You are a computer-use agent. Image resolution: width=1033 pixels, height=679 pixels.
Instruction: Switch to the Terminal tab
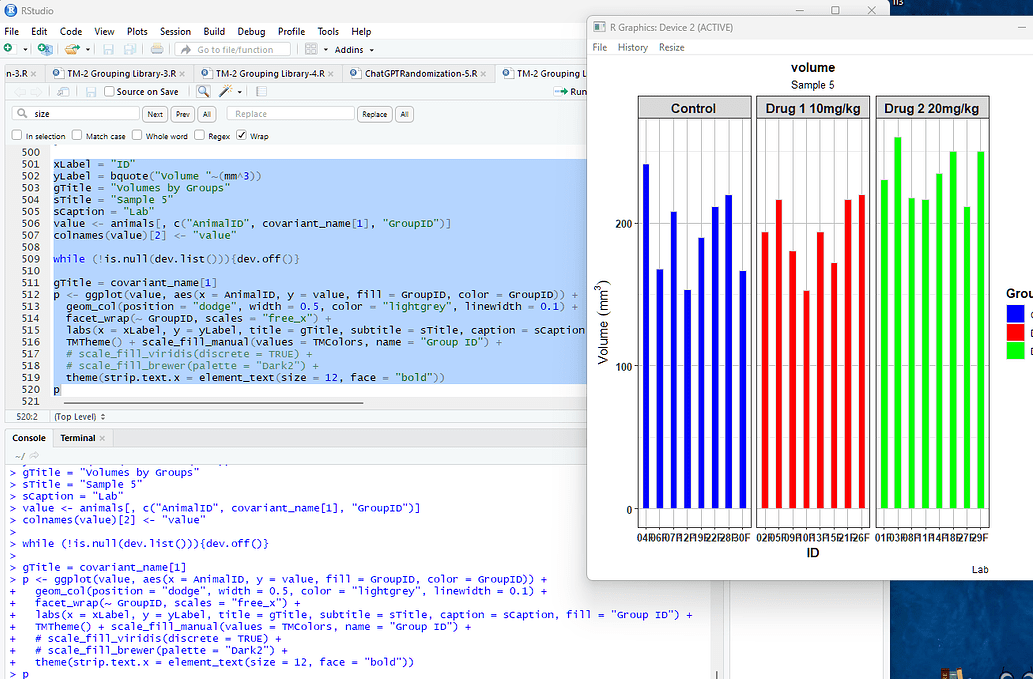[x=76, y=437]
